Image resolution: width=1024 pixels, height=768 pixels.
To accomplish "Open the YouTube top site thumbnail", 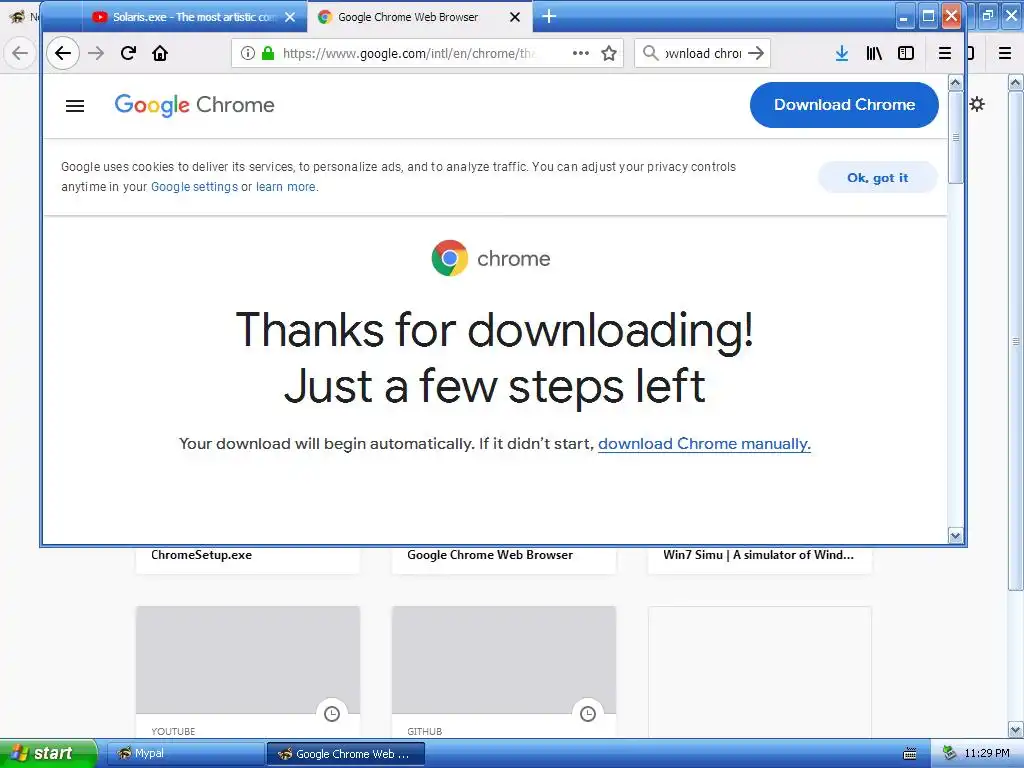I will pyautogui.click(x=248, y=660).
